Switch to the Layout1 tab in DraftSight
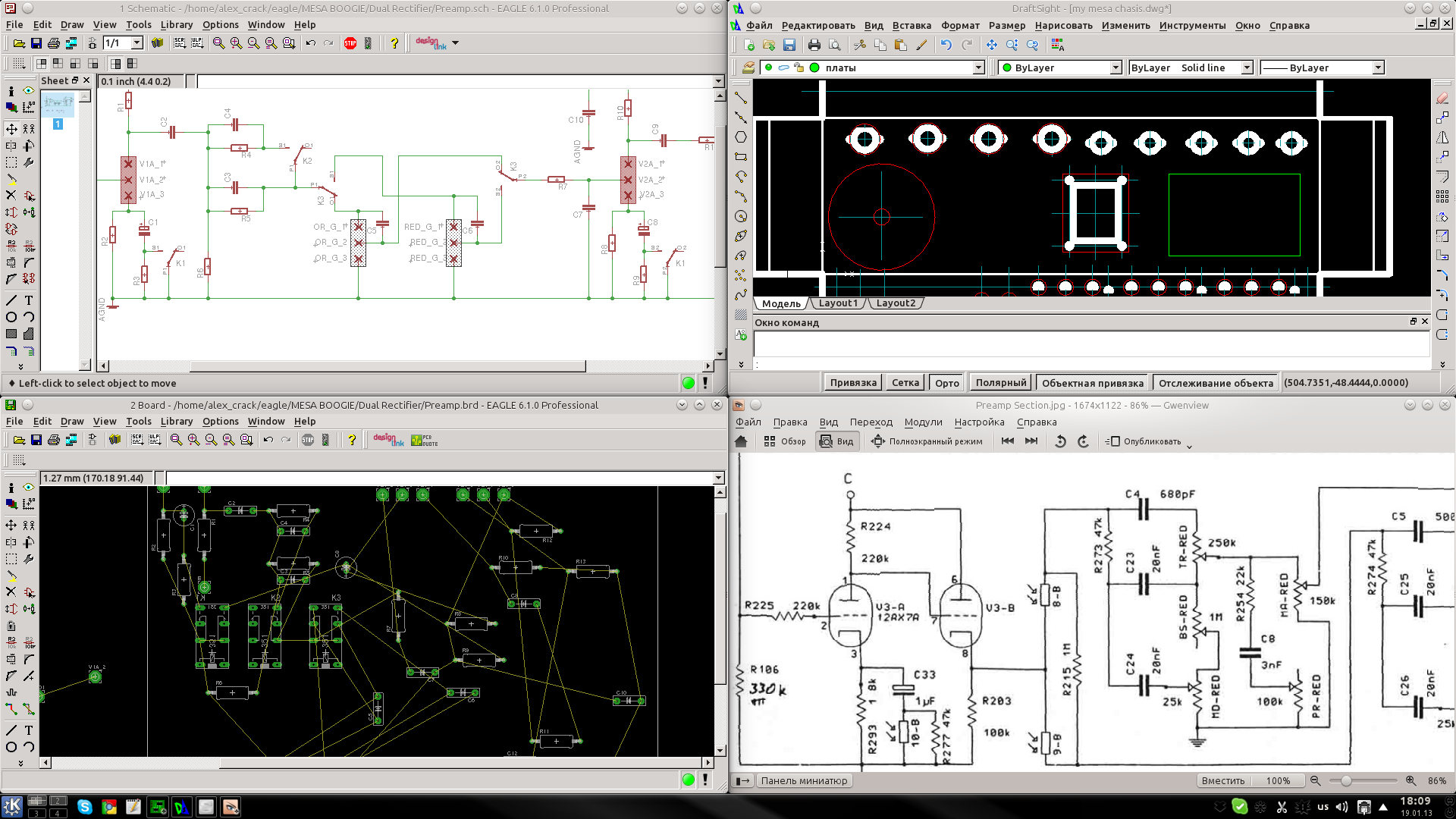1456x819 pixels. pyautogui.click(x=837, y=303)
